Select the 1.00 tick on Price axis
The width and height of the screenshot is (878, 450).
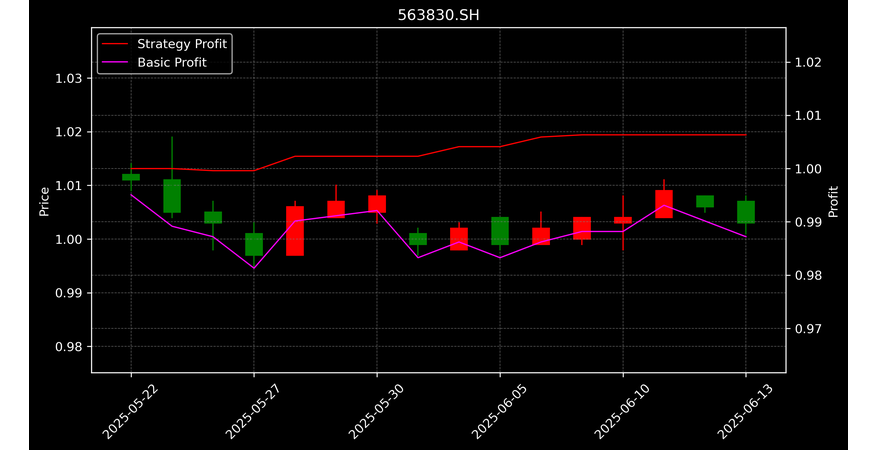click(x=69, y=240)
